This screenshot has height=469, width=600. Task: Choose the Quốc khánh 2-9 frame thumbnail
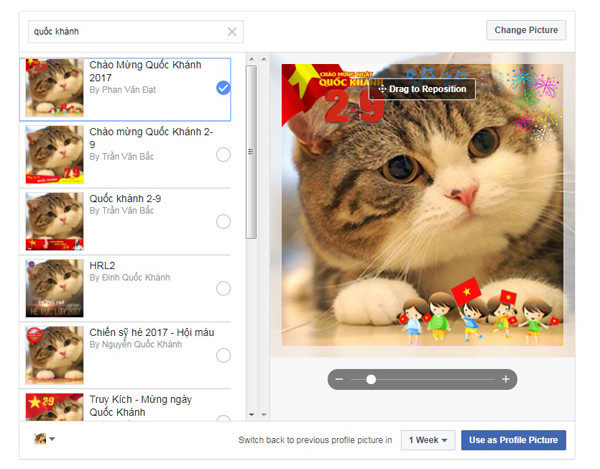point(54,221)
